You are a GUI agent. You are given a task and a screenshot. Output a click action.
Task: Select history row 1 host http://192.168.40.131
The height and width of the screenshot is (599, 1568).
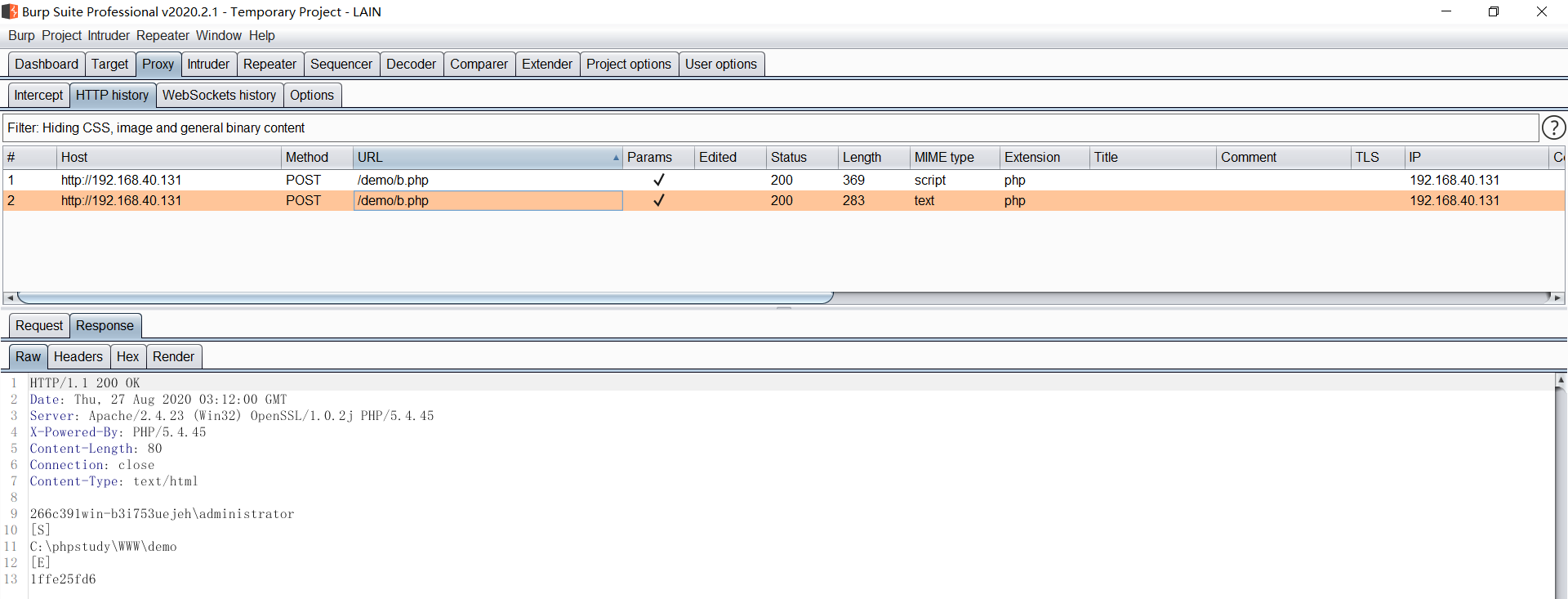click(x=121, y=180)
